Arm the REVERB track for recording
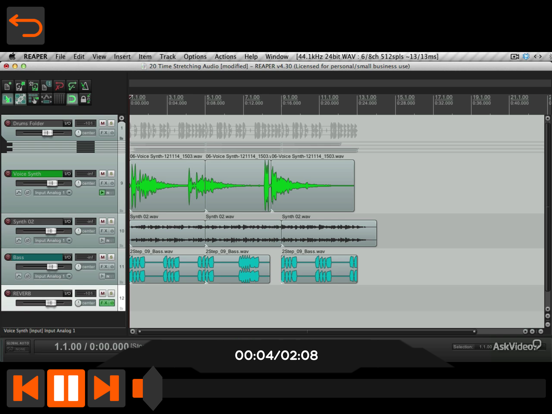 click(8, 293)
